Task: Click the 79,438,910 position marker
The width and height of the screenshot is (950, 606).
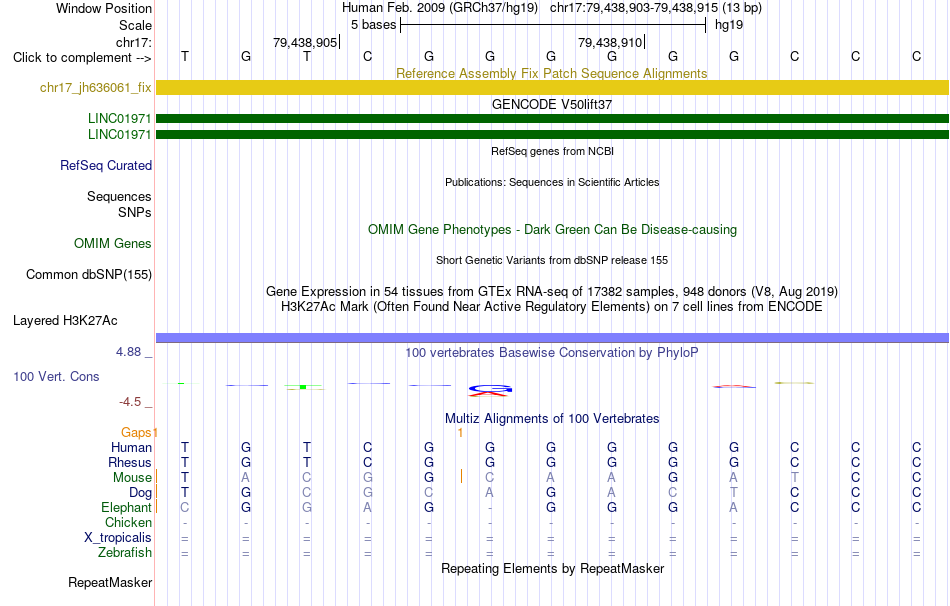Action: coord(610,42)
